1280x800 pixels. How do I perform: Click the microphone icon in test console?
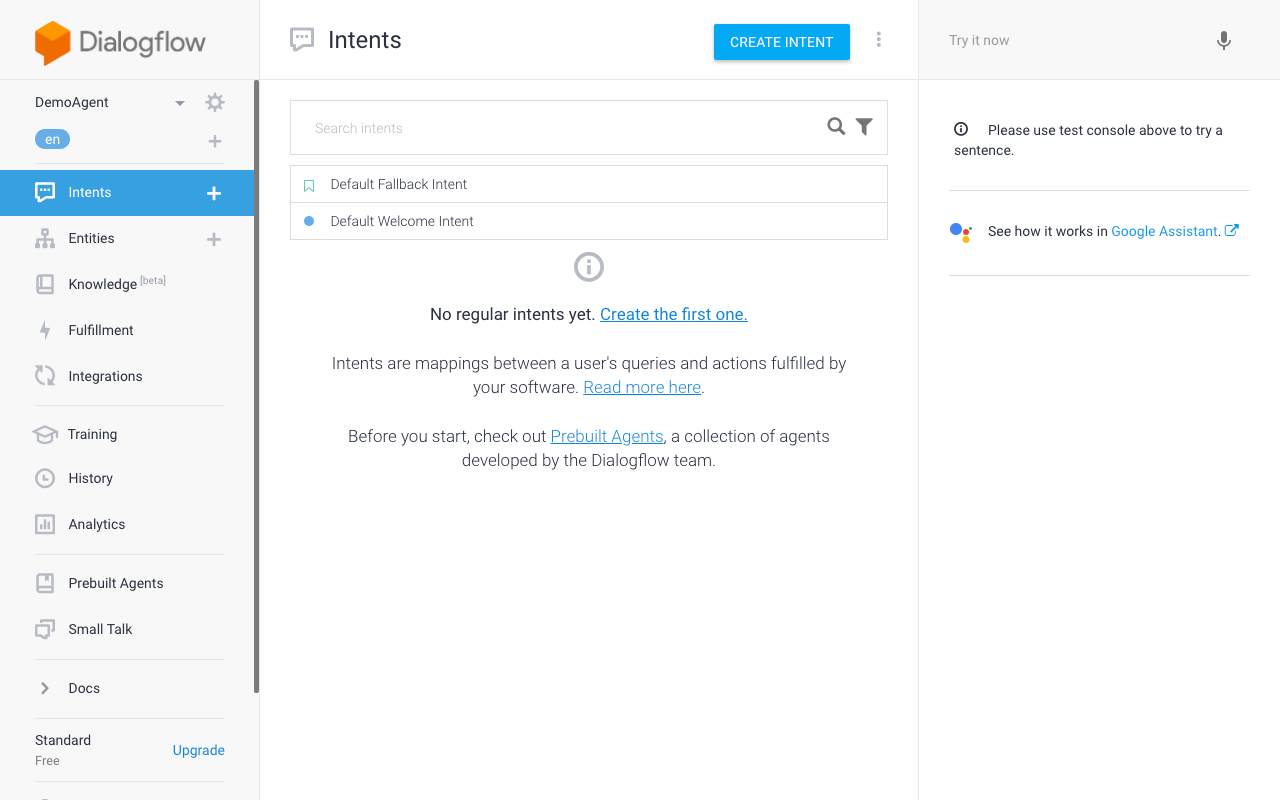click(1223, 41)
